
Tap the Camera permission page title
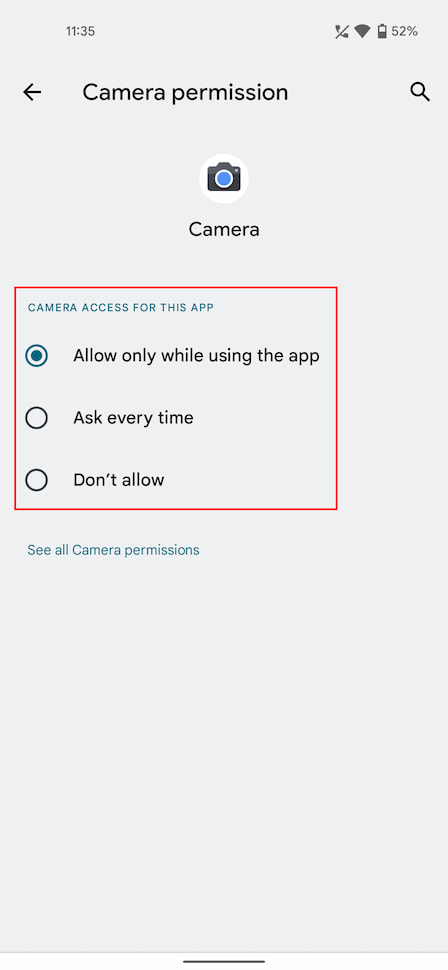[x=185, y=92]
